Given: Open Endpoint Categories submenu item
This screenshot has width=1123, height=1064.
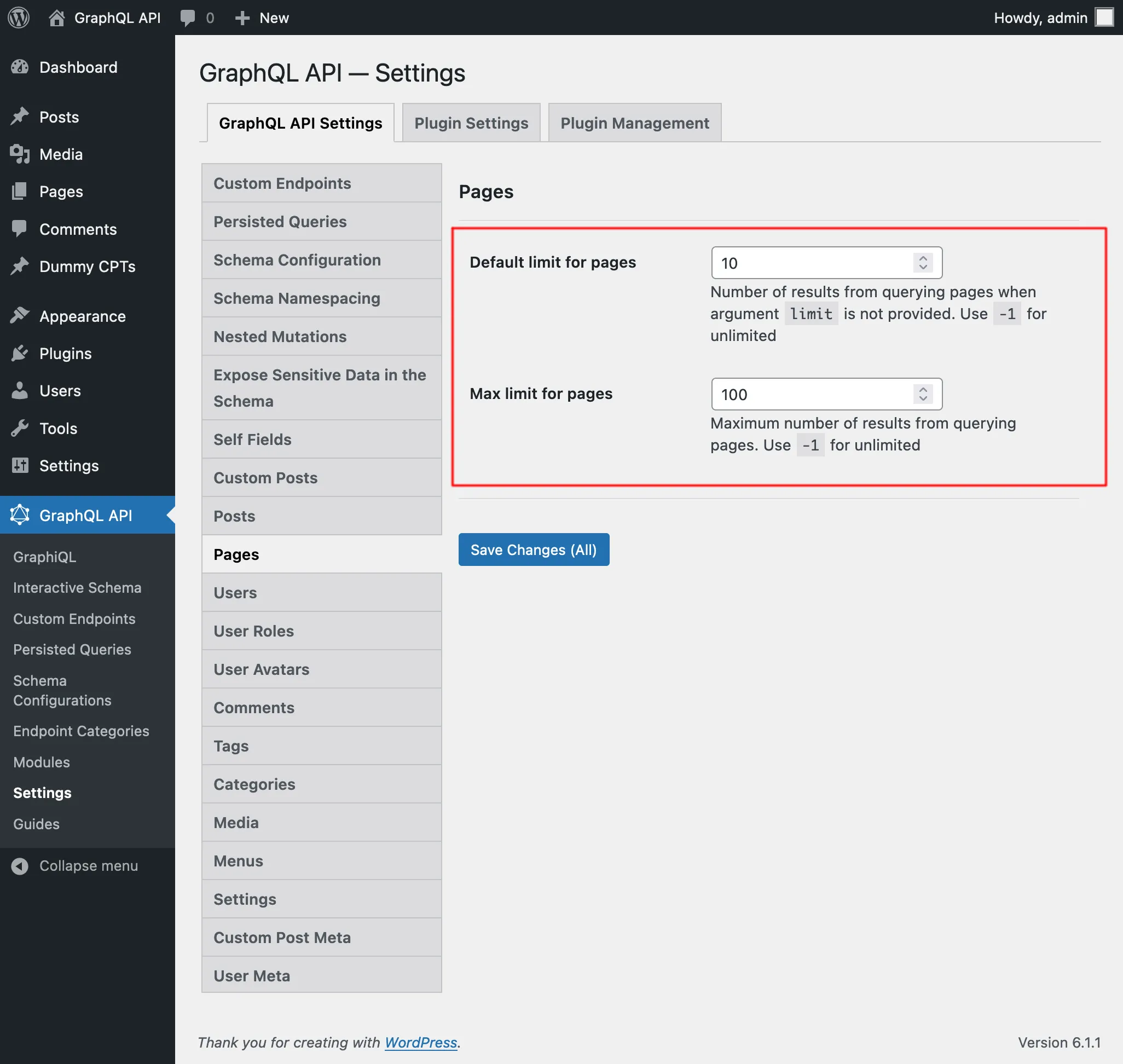Looking at the screenshot, I should click(81, 731).
